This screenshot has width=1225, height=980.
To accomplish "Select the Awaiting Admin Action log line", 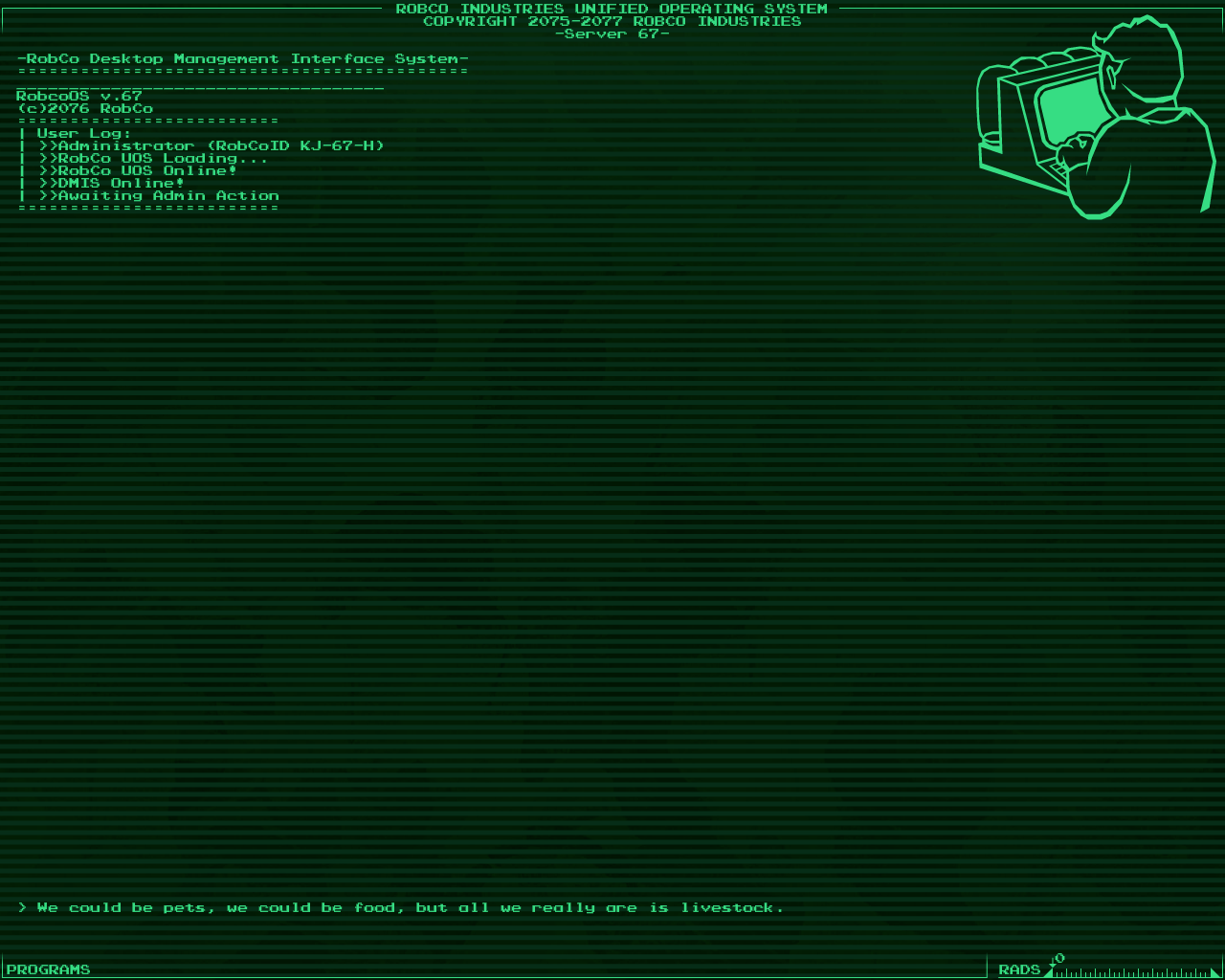I will click(x=159, y=195).
